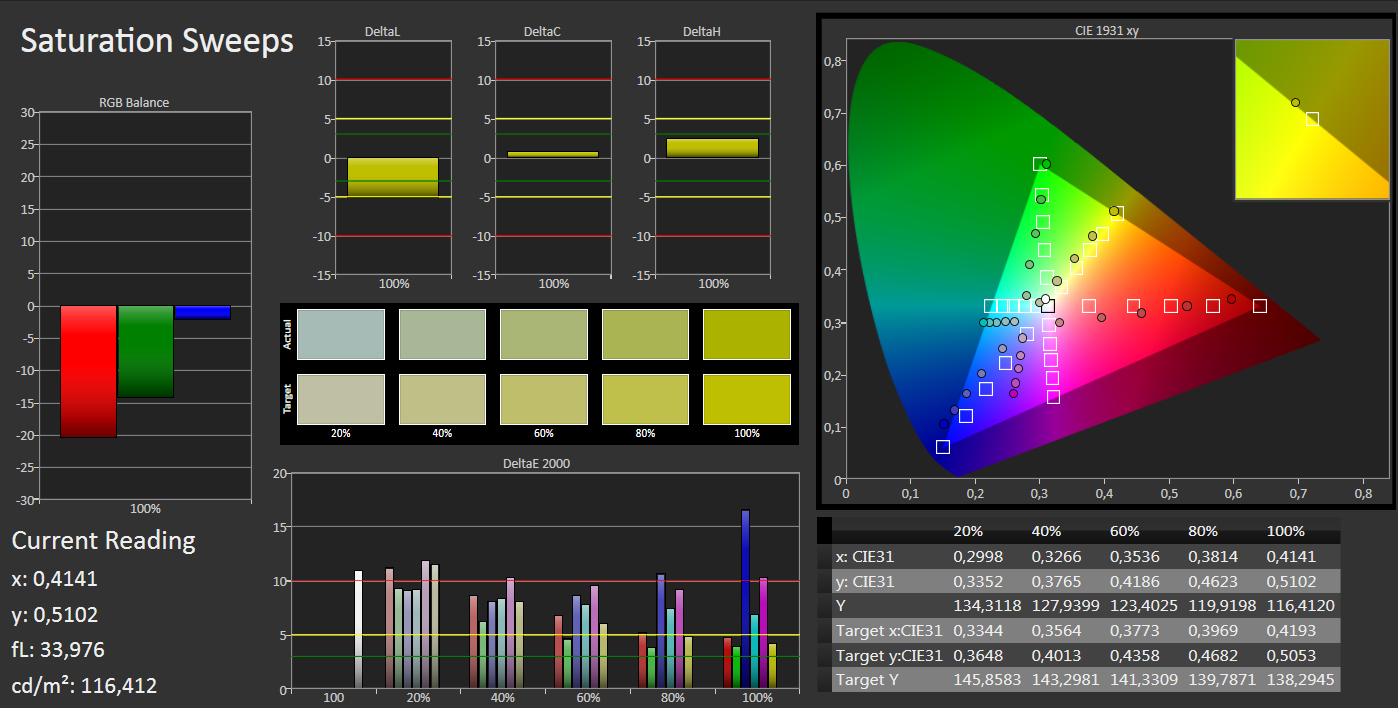1398x708 pixels.
Task: Select the Y value 119,9198
Action: coord(1221,606)
